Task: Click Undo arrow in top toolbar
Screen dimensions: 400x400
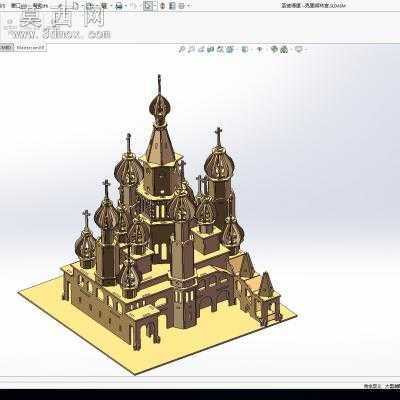Action: (x=132, y=6)
